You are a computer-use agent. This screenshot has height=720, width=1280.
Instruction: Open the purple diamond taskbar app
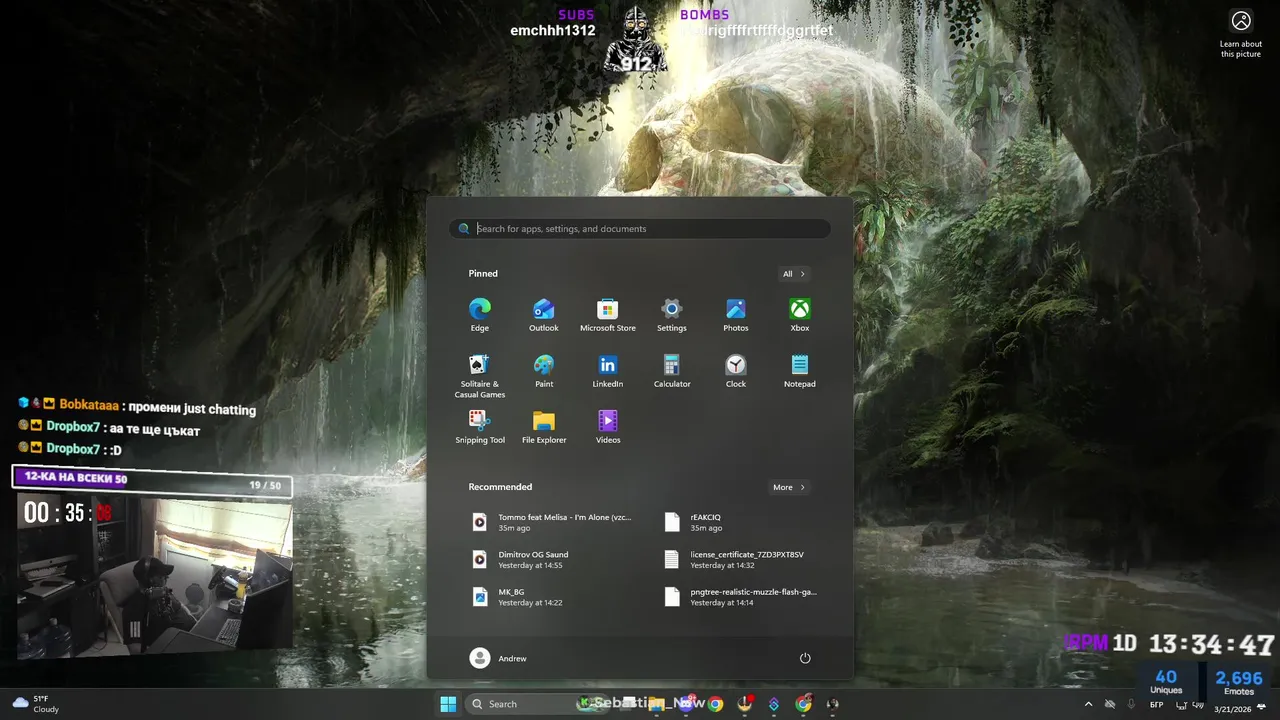(x=774, y=704)
